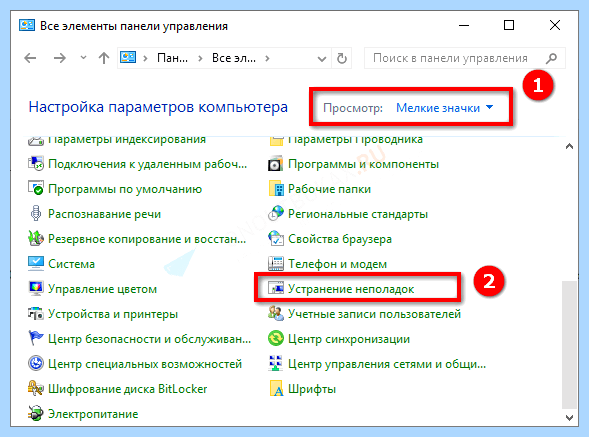The width and height of the screenshot is (589, 437).
Task: Open 'Центр специальных возможностей' icon
Action: 36,363
